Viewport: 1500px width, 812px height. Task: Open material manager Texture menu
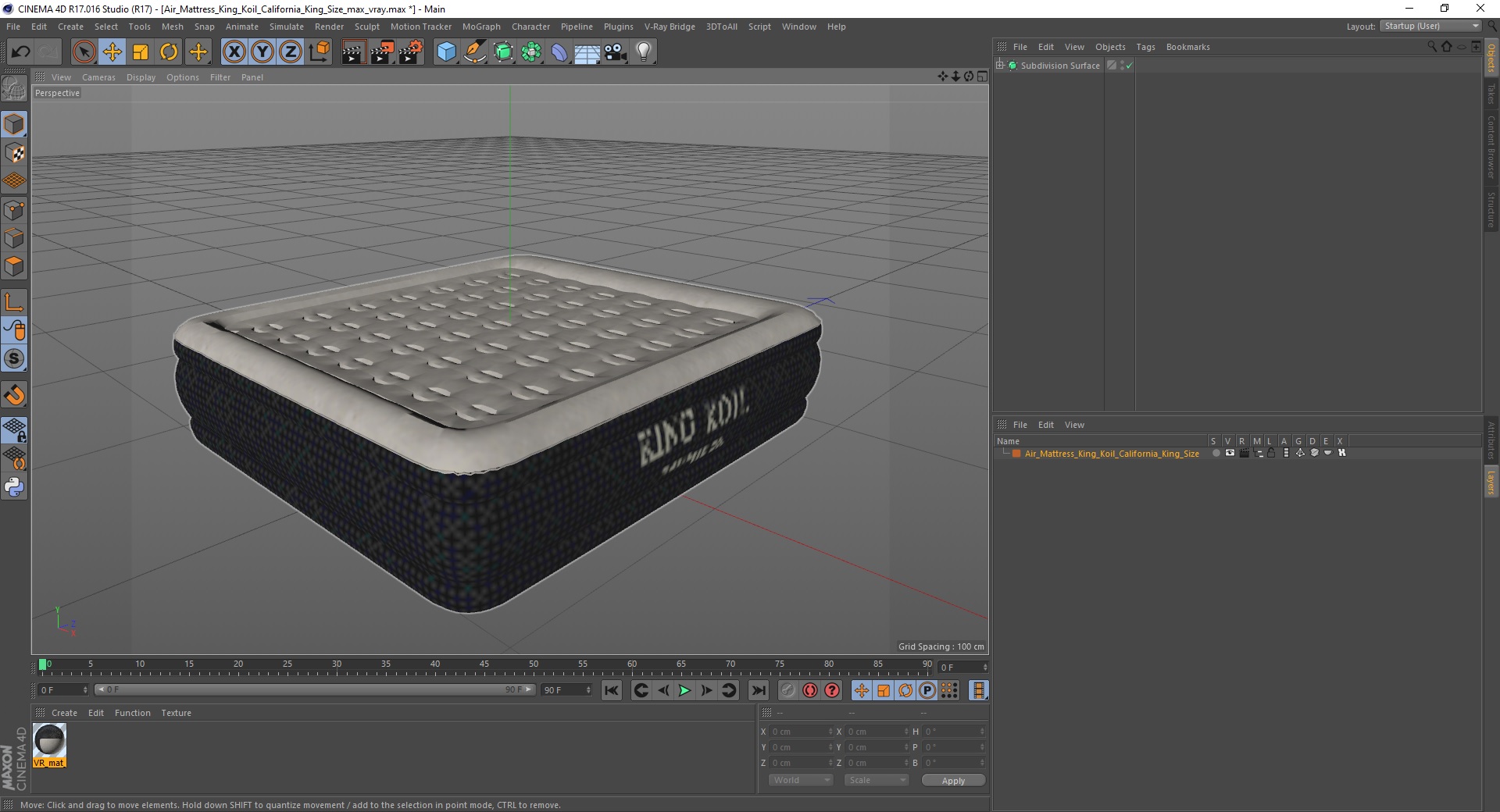[176, 713]
